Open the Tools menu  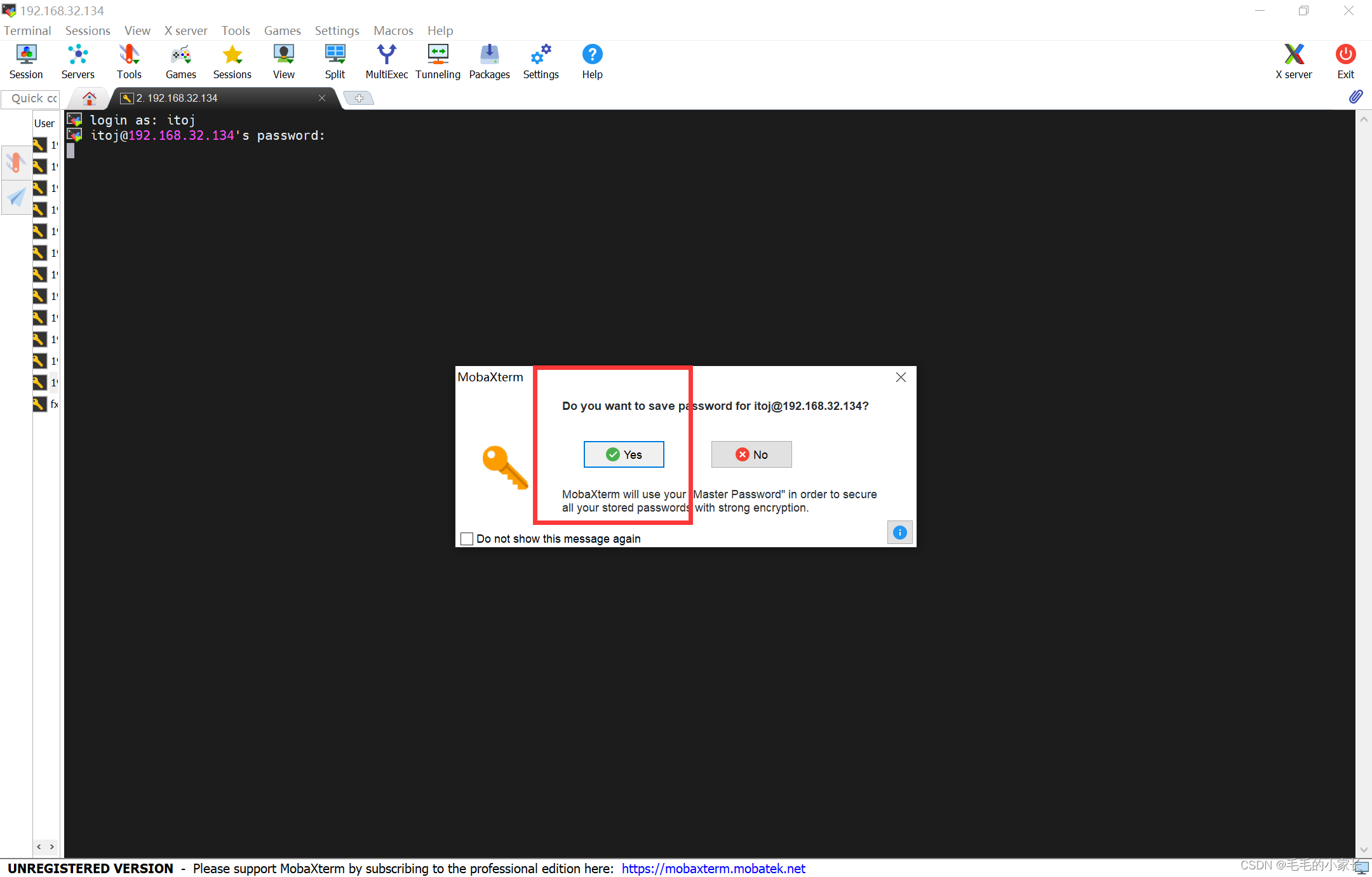pyautogui.click(x=236, y=31)
